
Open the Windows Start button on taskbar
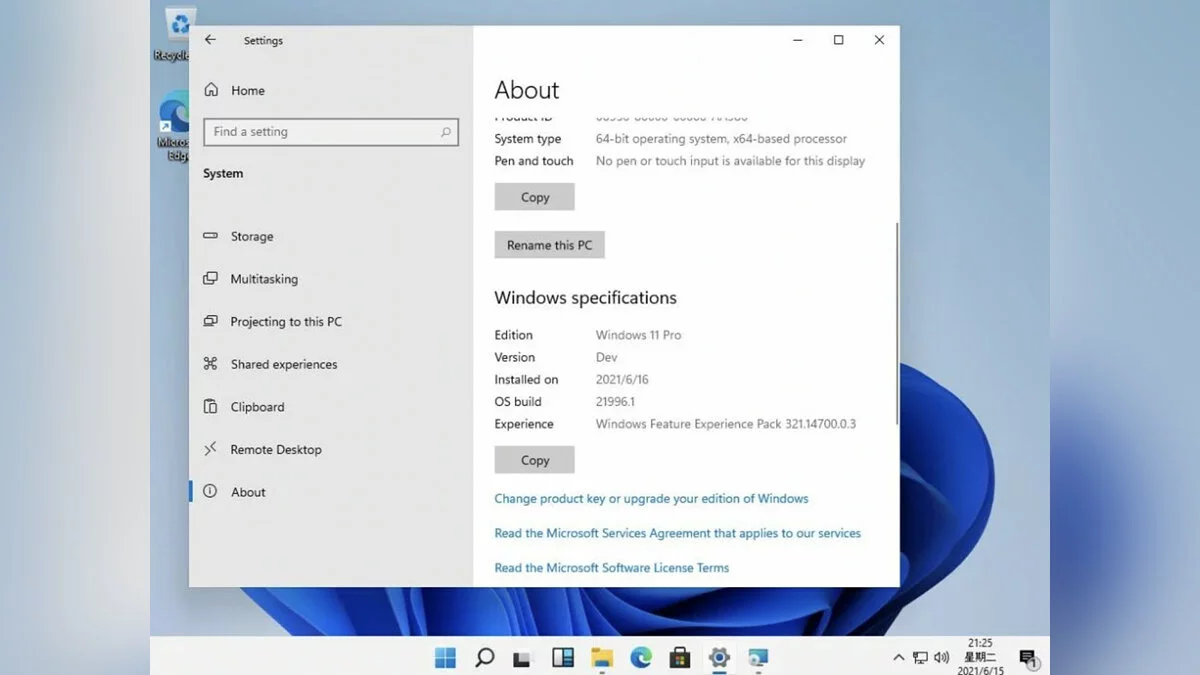point(445,657)
